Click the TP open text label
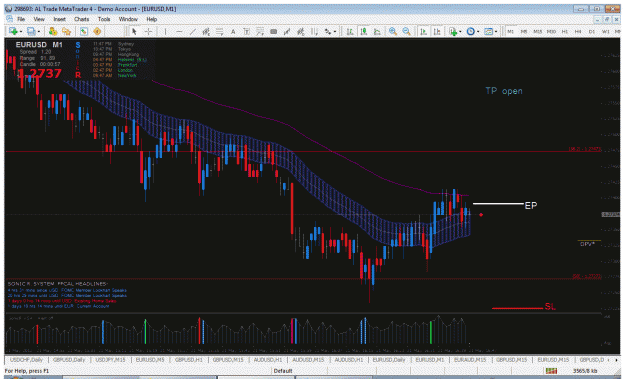The image size is (625, 379). (x=504, y=91)
